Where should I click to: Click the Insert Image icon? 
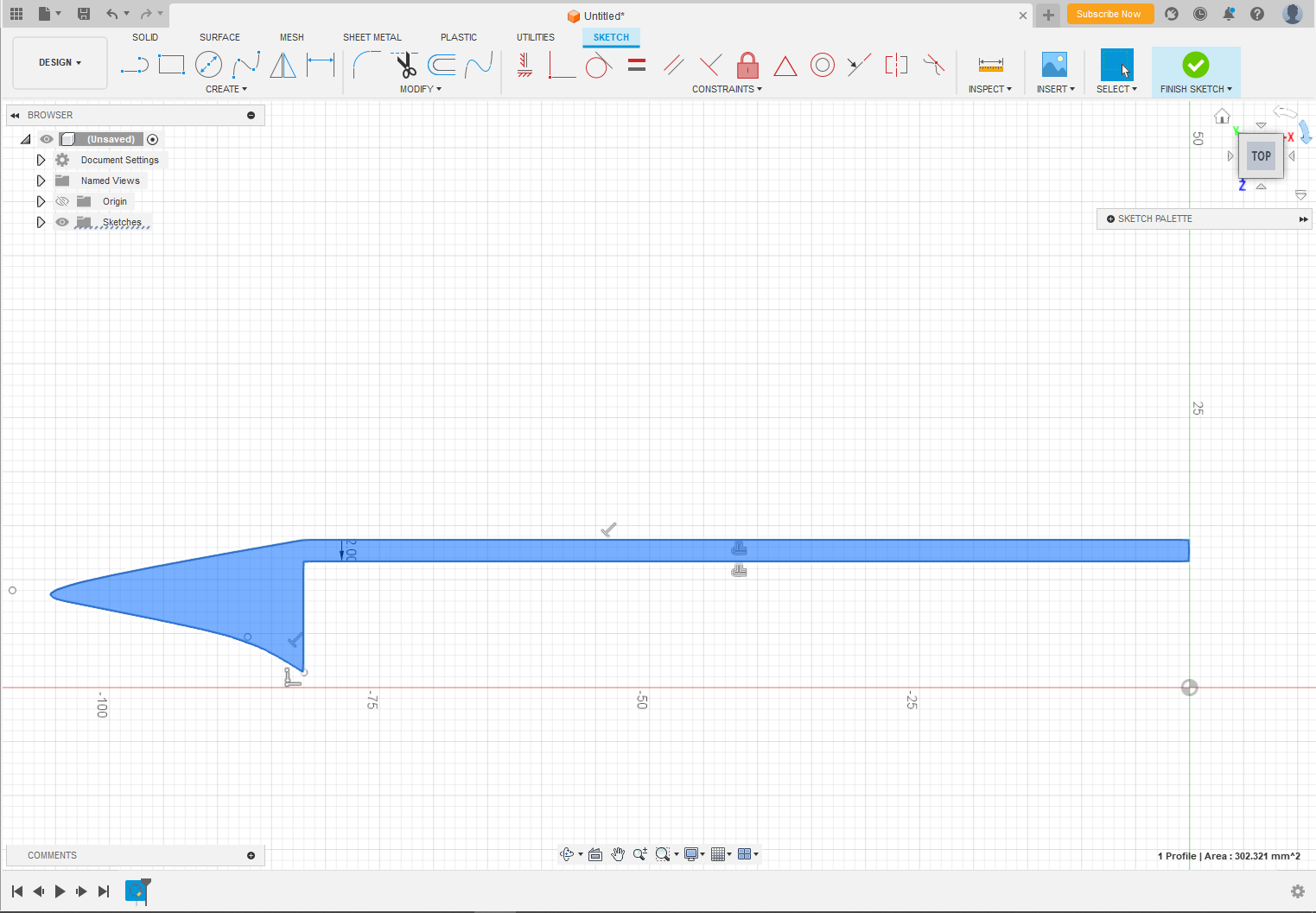[x=1054, y=65]
